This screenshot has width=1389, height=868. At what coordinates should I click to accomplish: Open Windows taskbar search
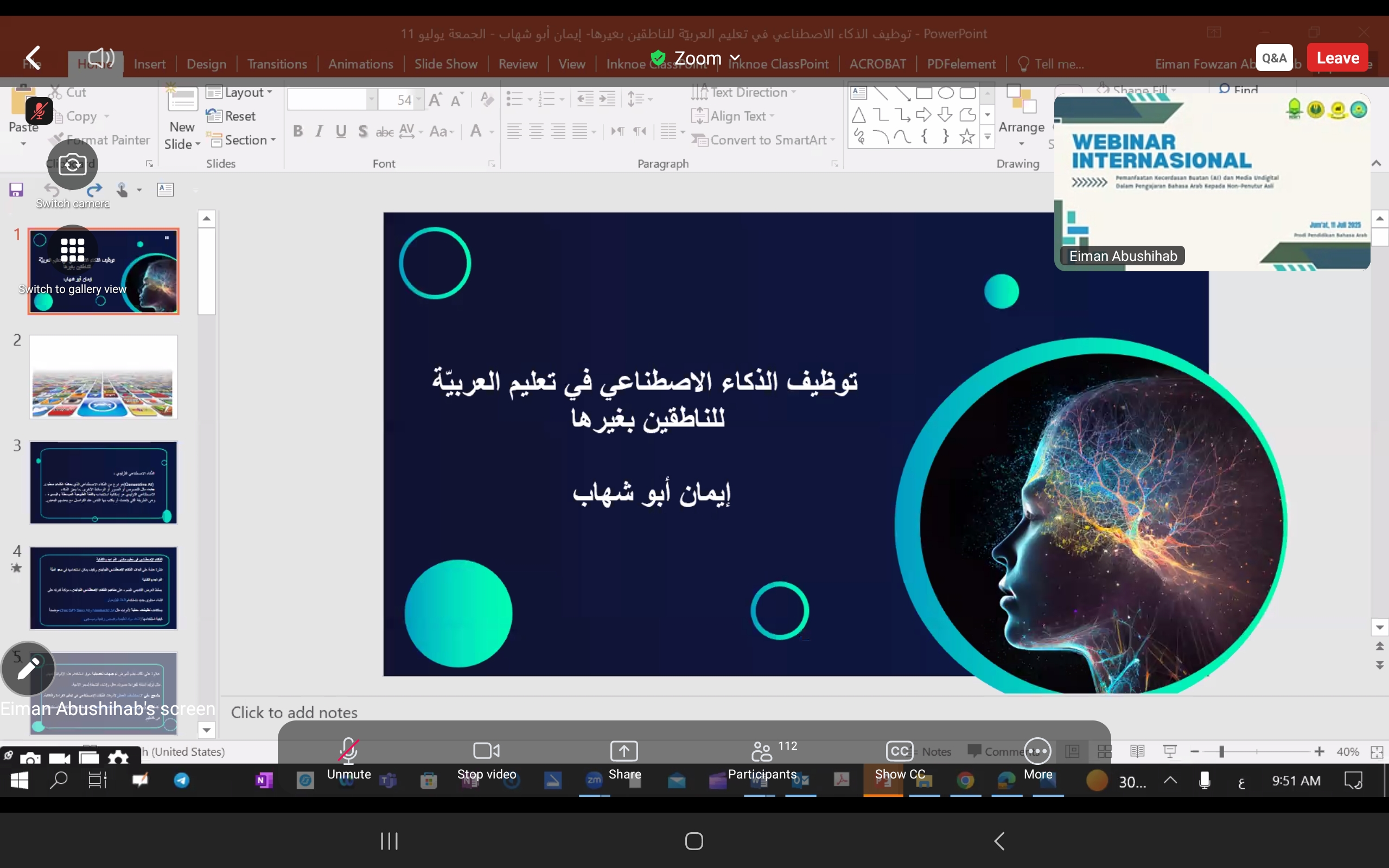[x=59, y=780]
